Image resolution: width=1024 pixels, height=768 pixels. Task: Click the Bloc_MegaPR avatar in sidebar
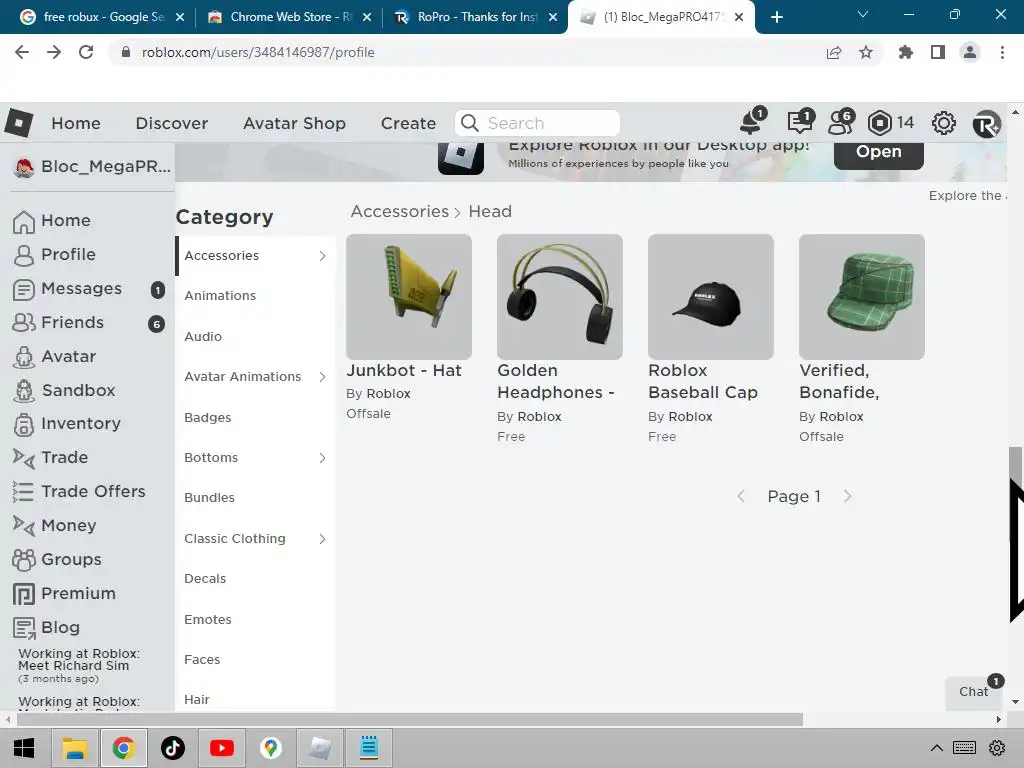(x=24, y=167)
